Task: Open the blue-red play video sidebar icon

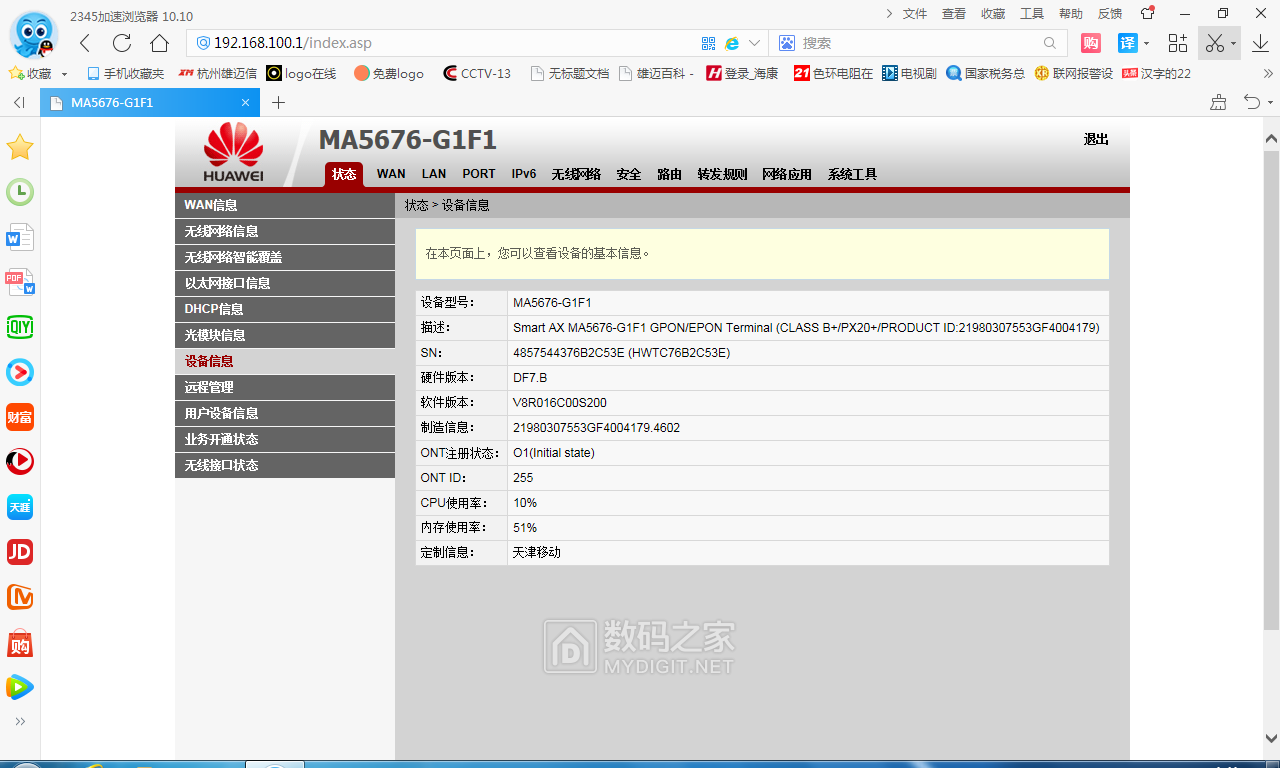Action: point(20,372)
